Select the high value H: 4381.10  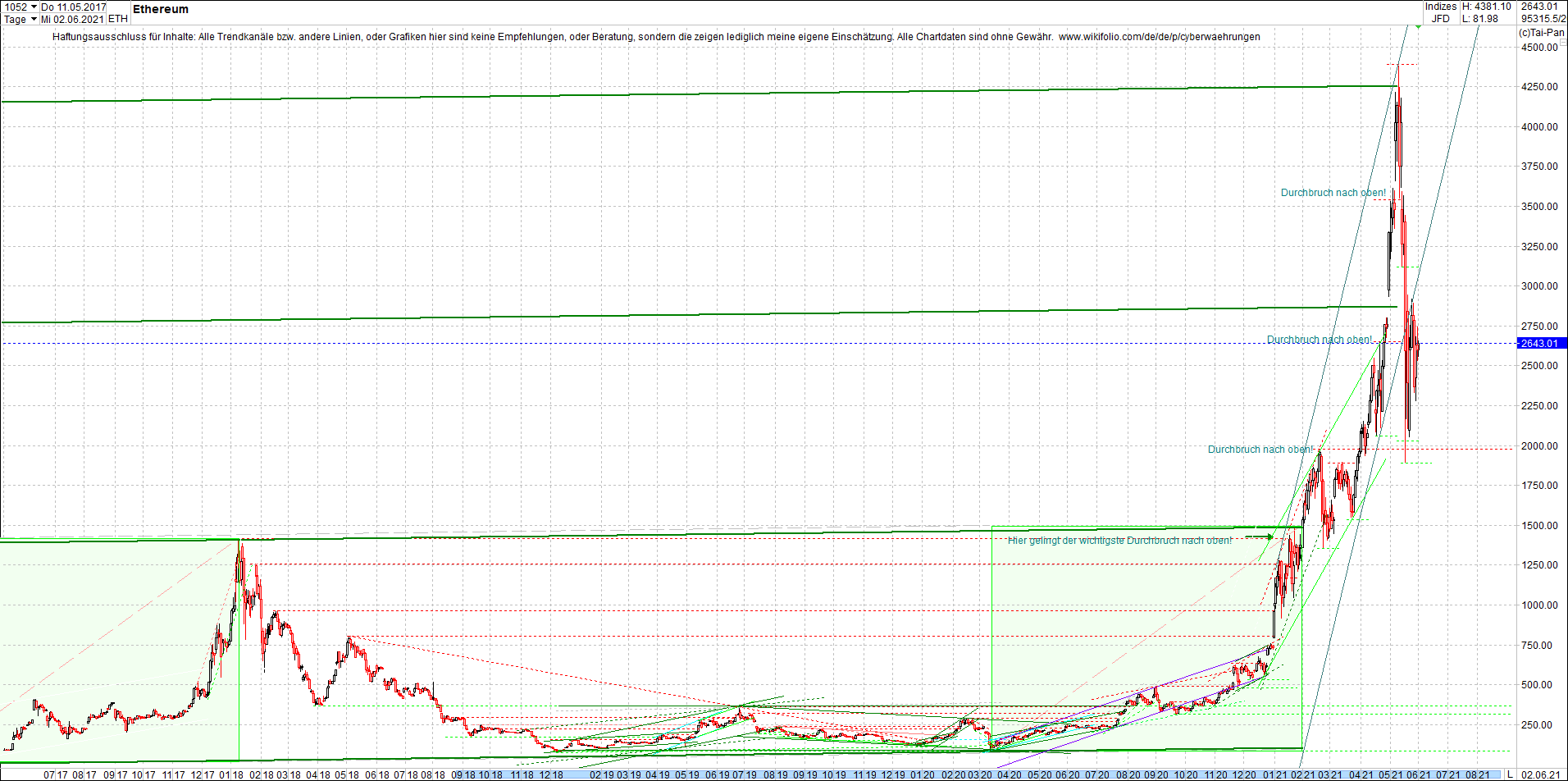coord(1486,7)
